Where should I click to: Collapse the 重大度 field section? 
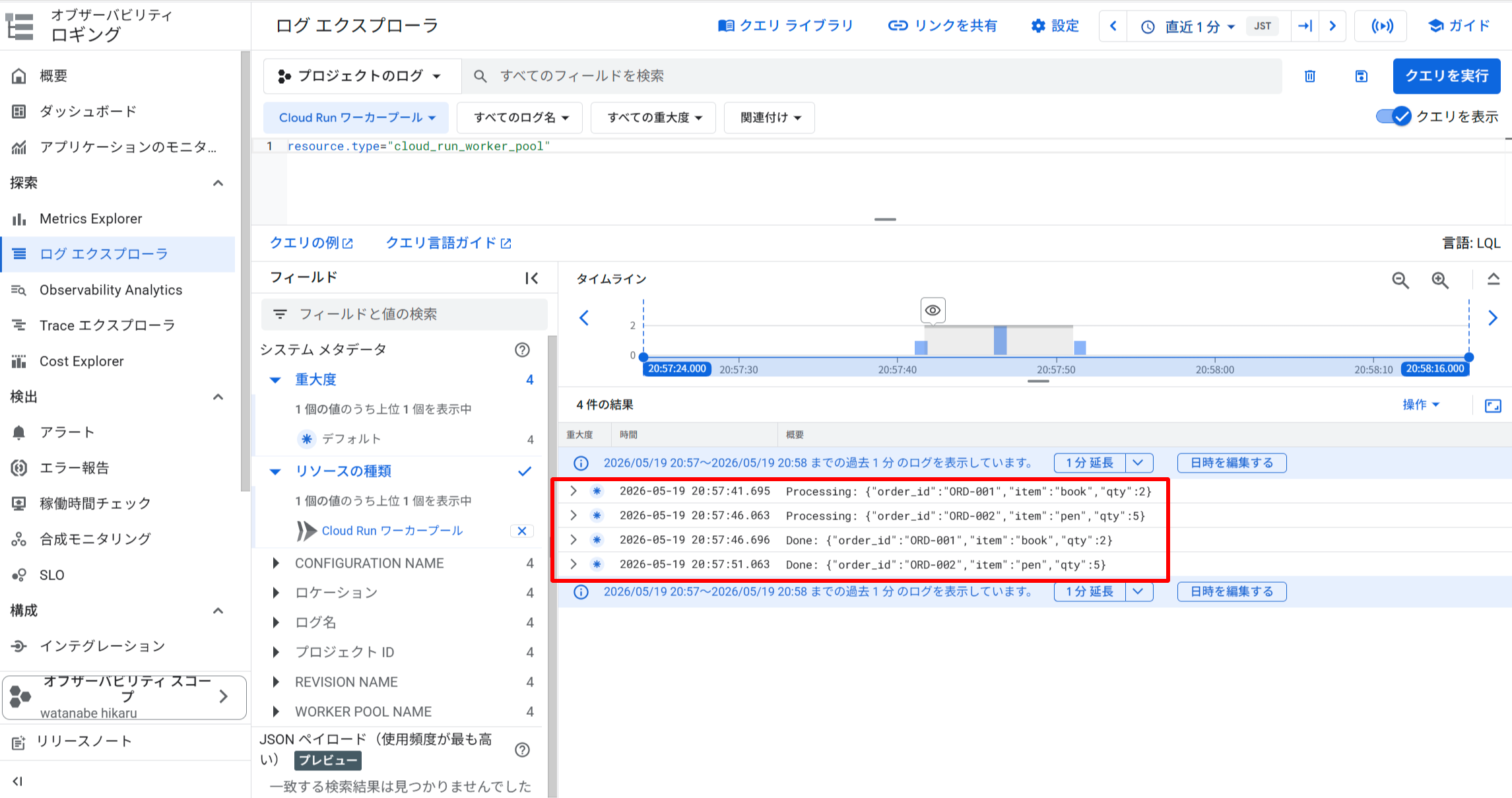coord(275,380)
